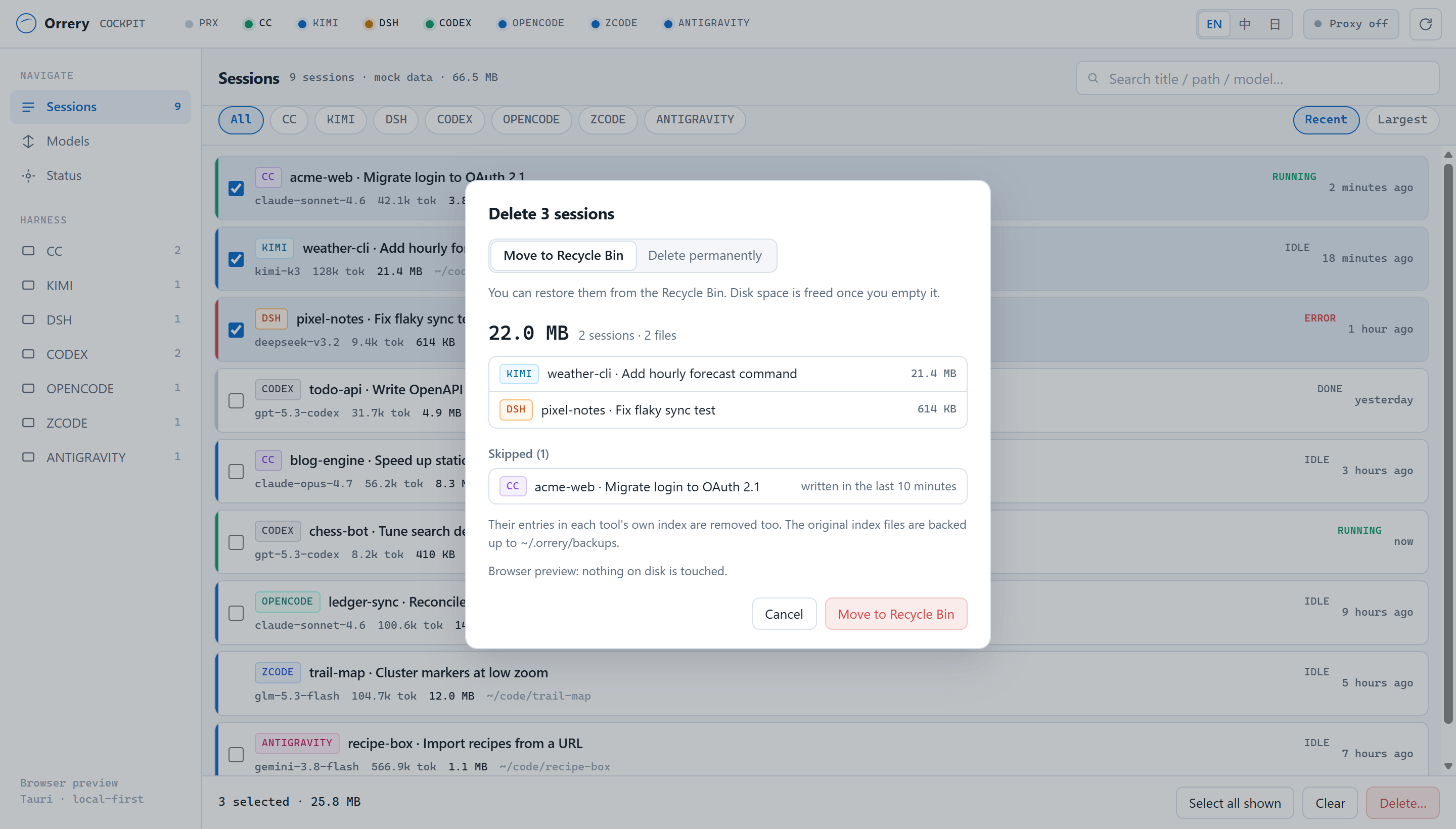Filter sessions by the CC pill

click(x=289, y=120)
